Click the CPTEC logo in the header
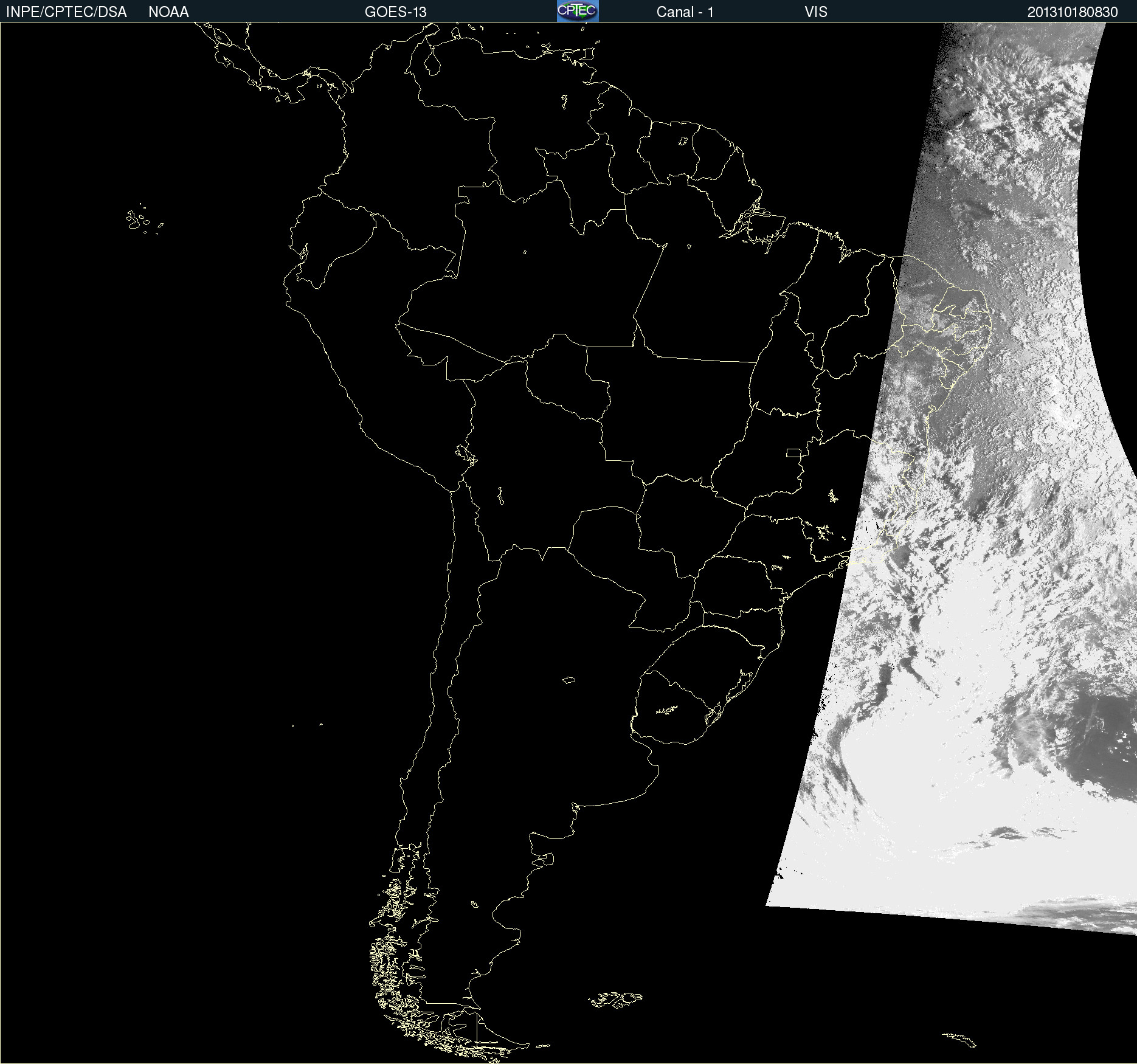This screenshot has width=1137, height=1064. pyautogui.click(x=578, y=11)
